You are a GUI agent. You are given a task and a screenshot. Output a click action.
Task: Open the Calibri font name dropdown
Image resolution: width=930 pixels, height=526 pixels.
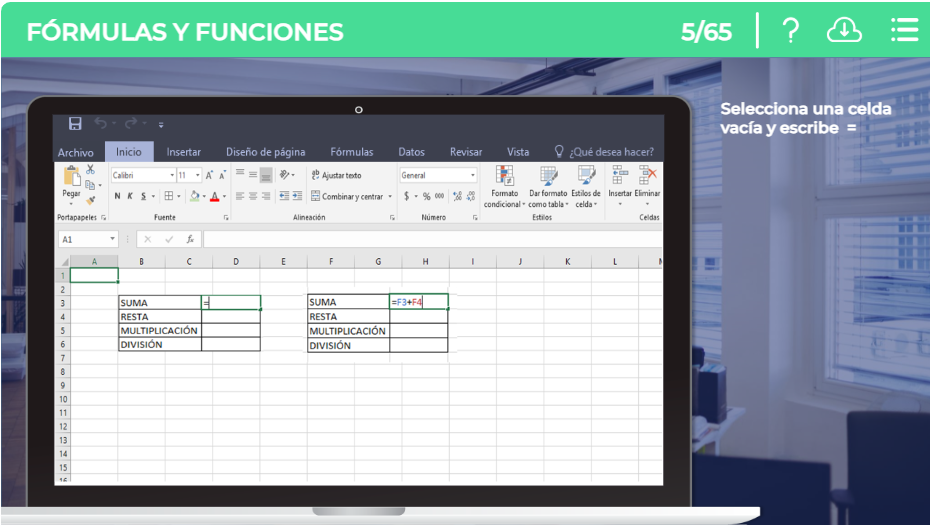click(170, 175)
